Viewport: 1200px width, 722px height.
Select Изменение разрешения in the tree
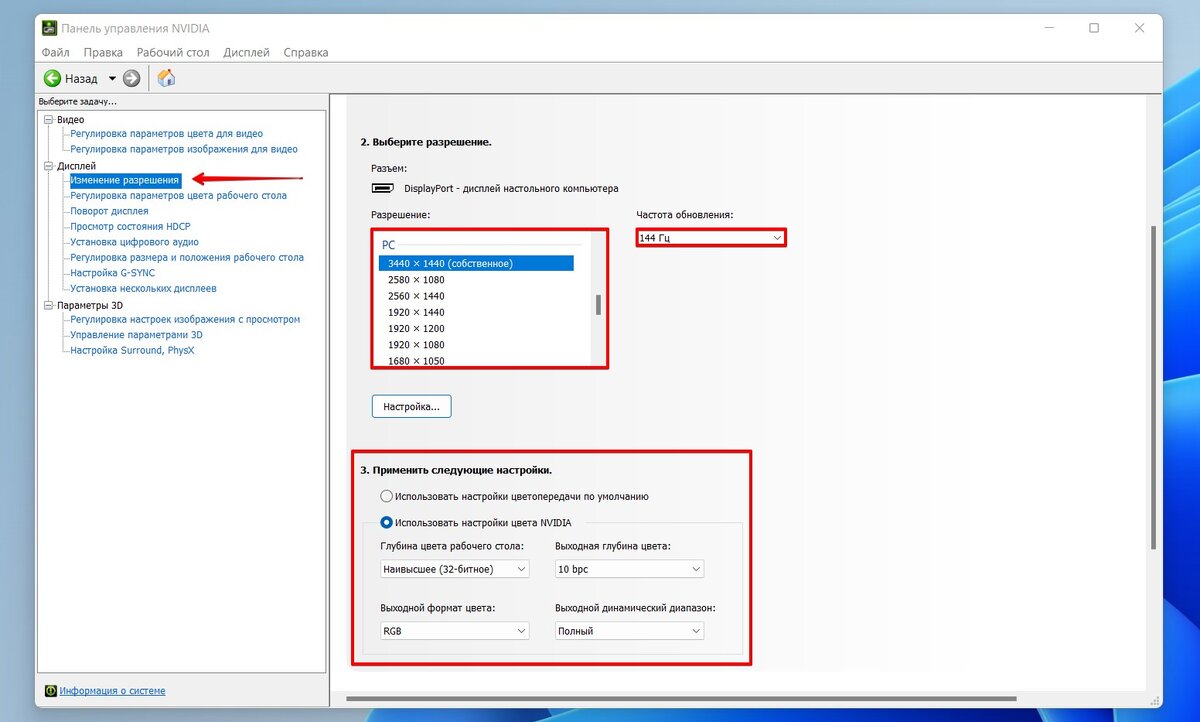tap(125, 180)
